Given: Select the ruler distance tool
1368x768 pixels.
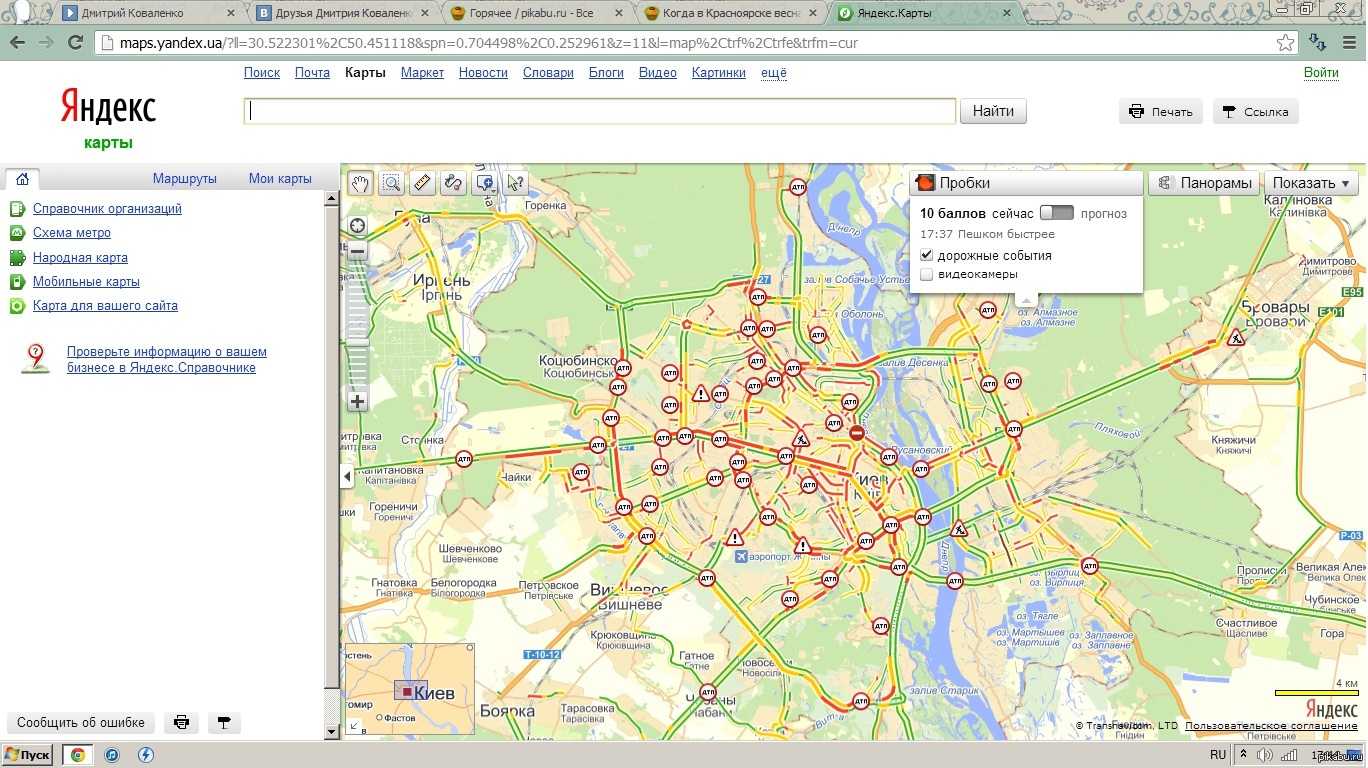Looking at the screenshot, I should 422,183.
